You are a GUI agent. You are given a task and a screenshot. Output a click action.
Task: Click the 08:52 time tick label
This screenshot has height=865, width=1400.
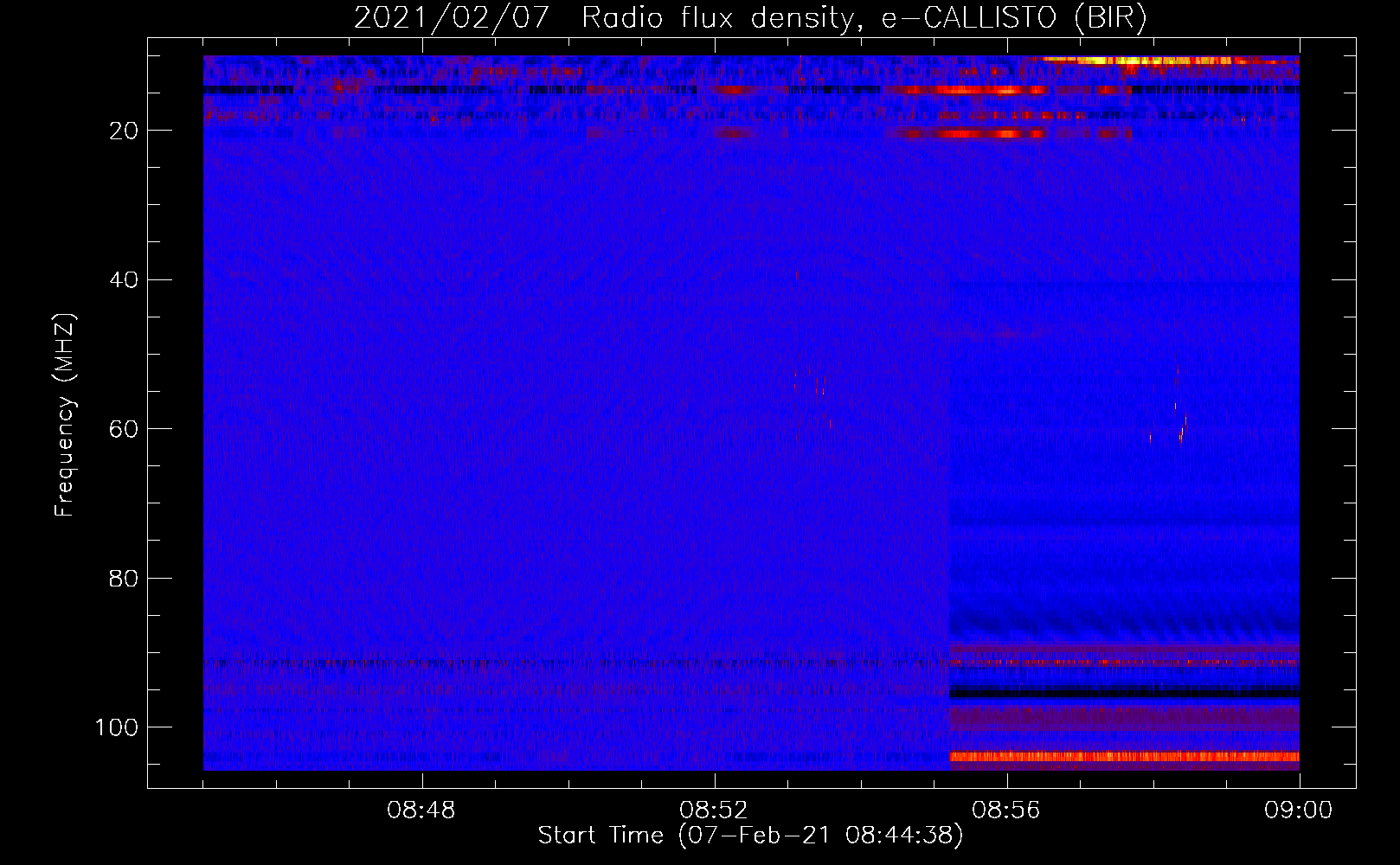714,811
